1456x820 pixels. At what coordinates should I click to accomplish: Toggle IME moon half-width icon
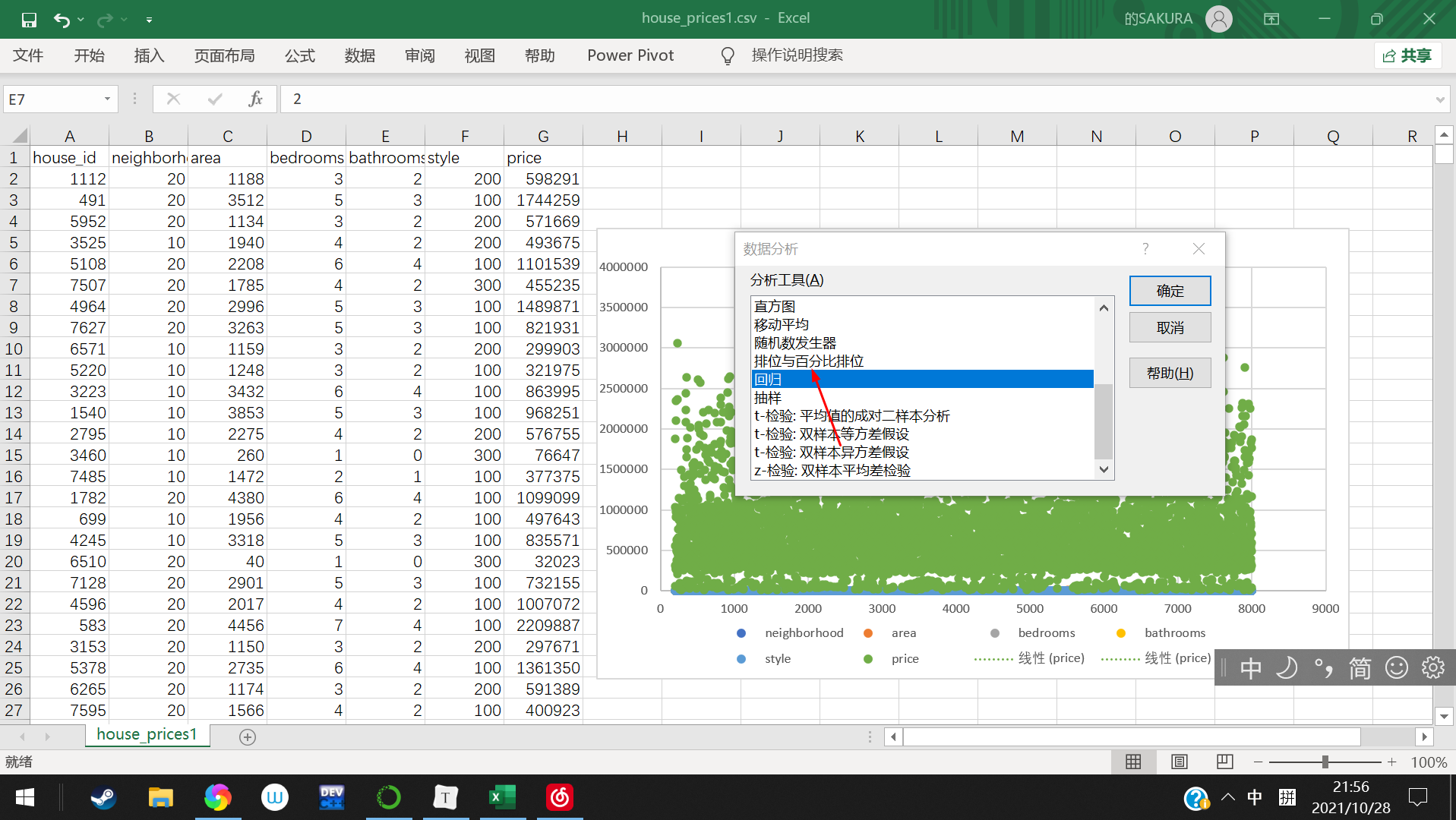pos(1287,668)
